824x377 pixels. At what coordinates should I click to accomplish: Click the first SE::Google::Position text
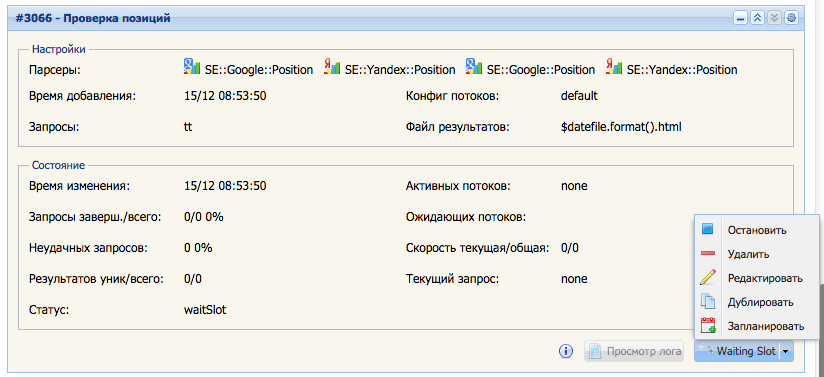[x=259, y=69]
